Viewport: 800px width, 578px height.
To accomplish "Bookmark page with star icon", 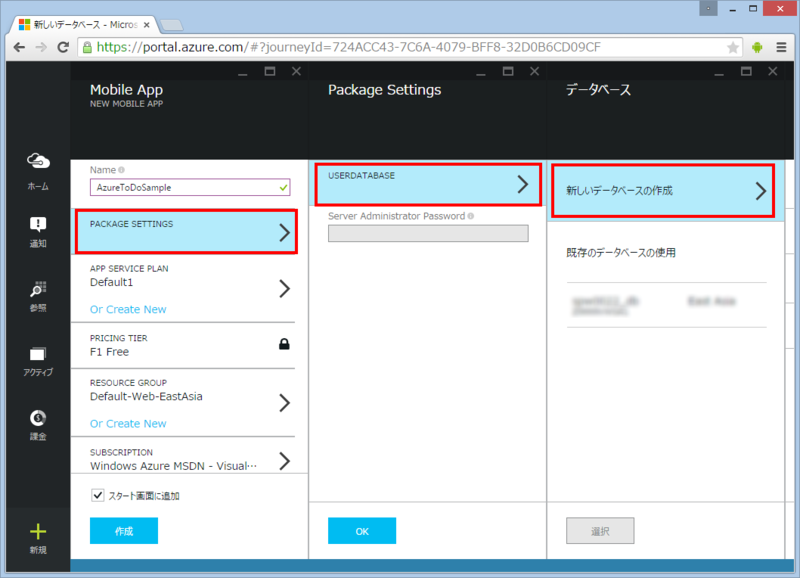I will pyautogui.click(x=733, y=47).
